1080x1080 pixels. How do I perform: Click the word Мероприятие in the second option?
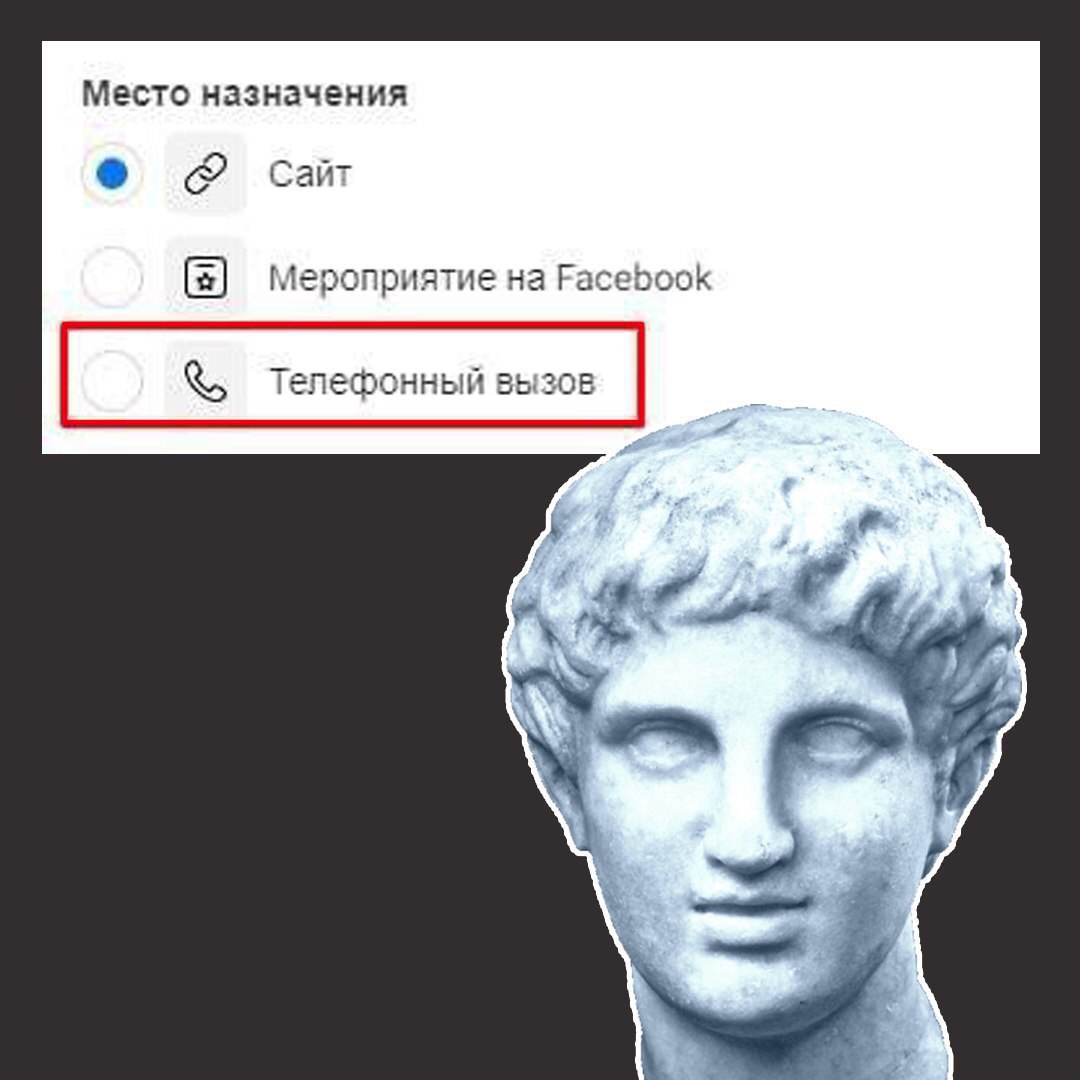click(382, 278)
